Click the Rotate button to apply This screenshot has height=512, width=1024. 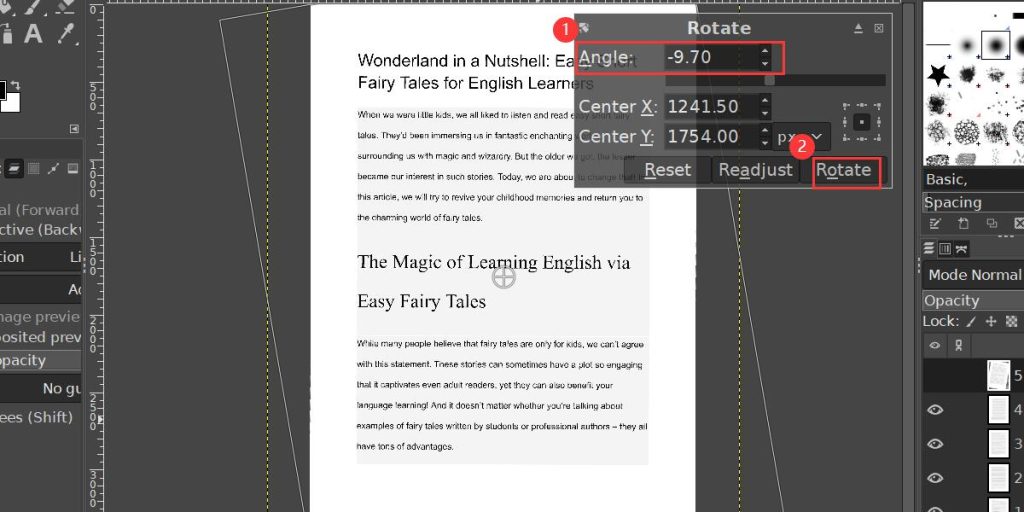point(844,170)
